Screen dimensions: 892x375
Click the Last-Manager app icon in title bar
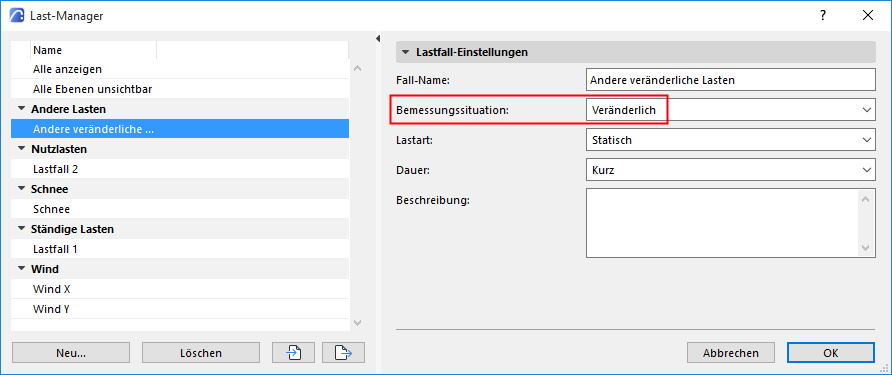[x=17, y=16]
